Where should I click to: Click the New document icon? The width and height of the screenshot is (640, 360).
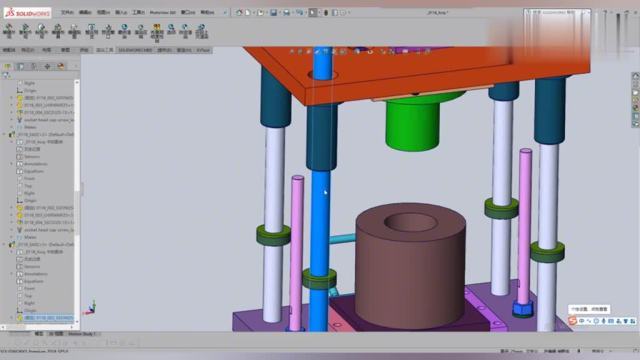pos(248,13)
